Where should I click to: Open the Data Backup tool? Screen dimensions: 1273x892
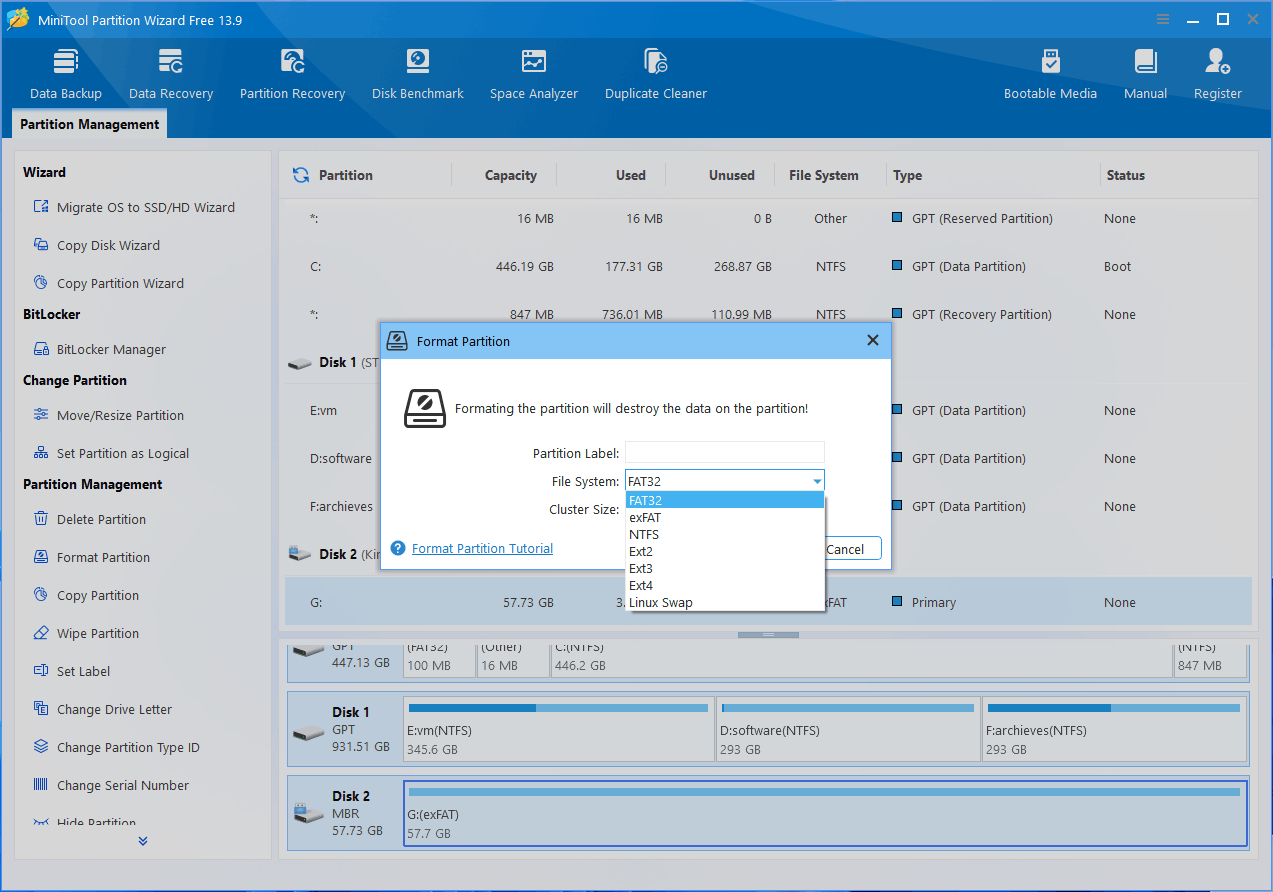[66, 74]
